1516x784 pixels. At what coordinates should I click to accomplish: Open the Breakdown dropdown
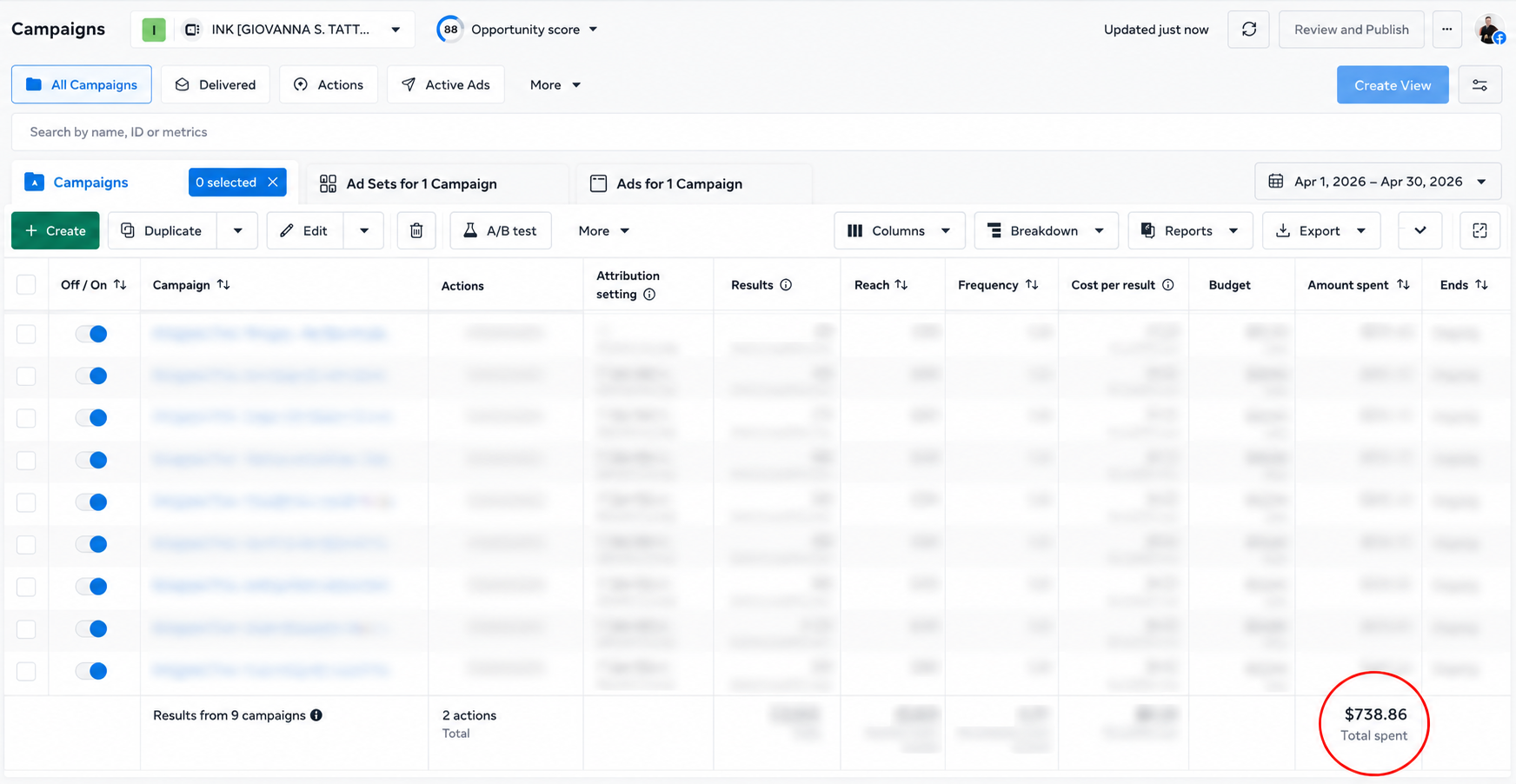[1046, 230]
